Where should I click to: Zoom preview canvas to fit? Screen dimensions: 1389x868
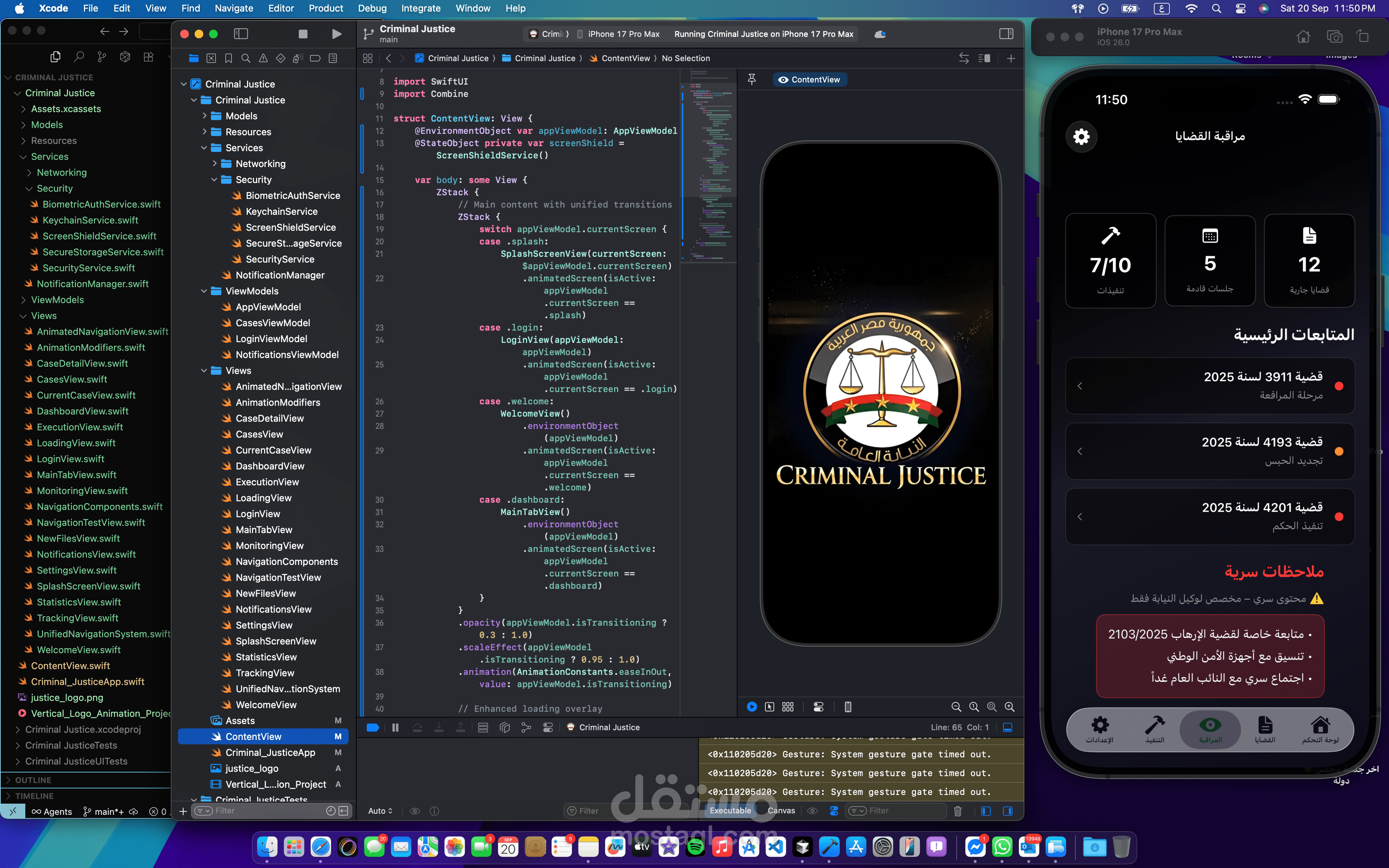(x=992, y=707)
